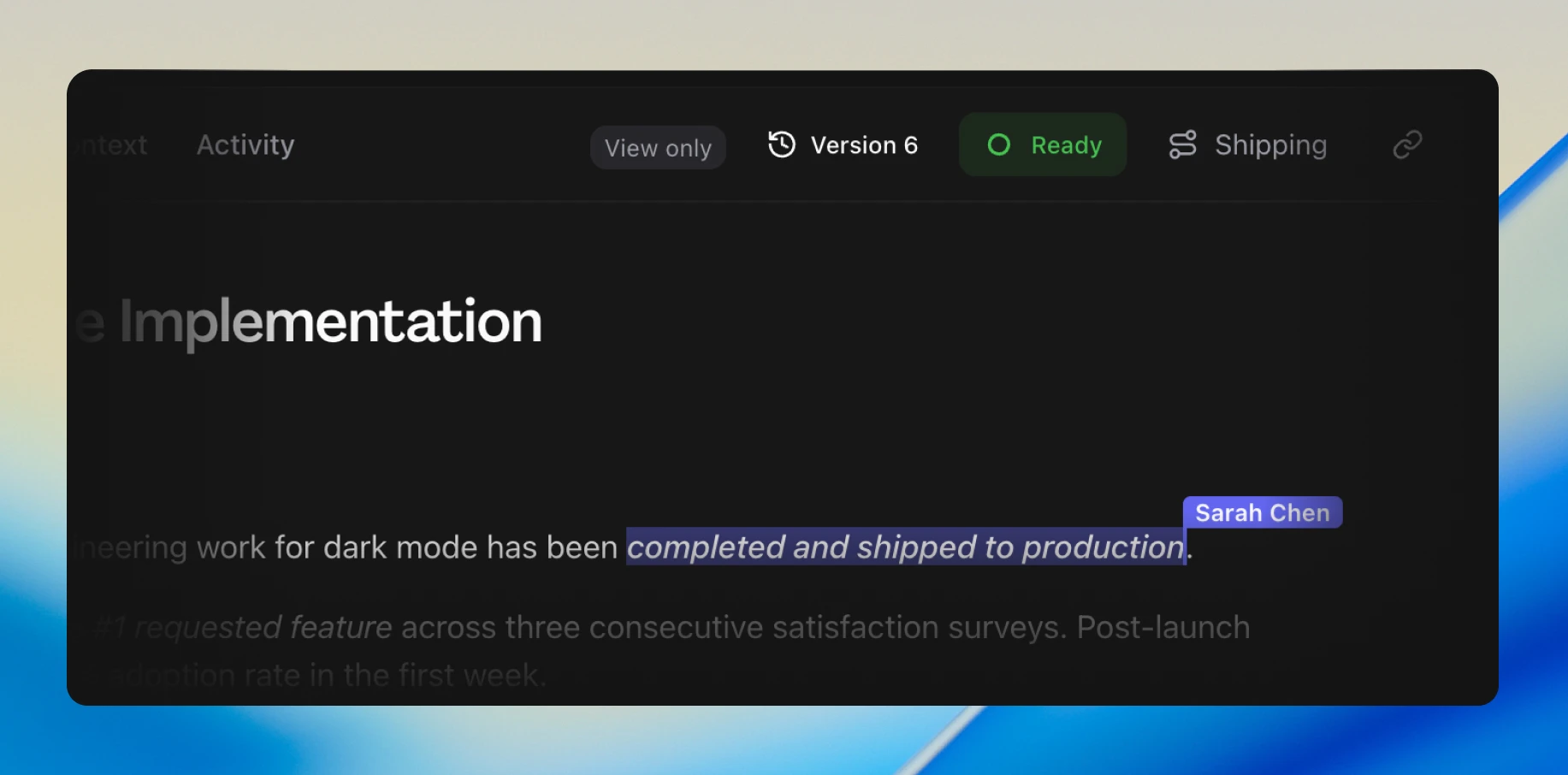This screenshot has width=1568, height=775.
Task: Click the green Ready status circle icon
Action: tap(998, 145)
